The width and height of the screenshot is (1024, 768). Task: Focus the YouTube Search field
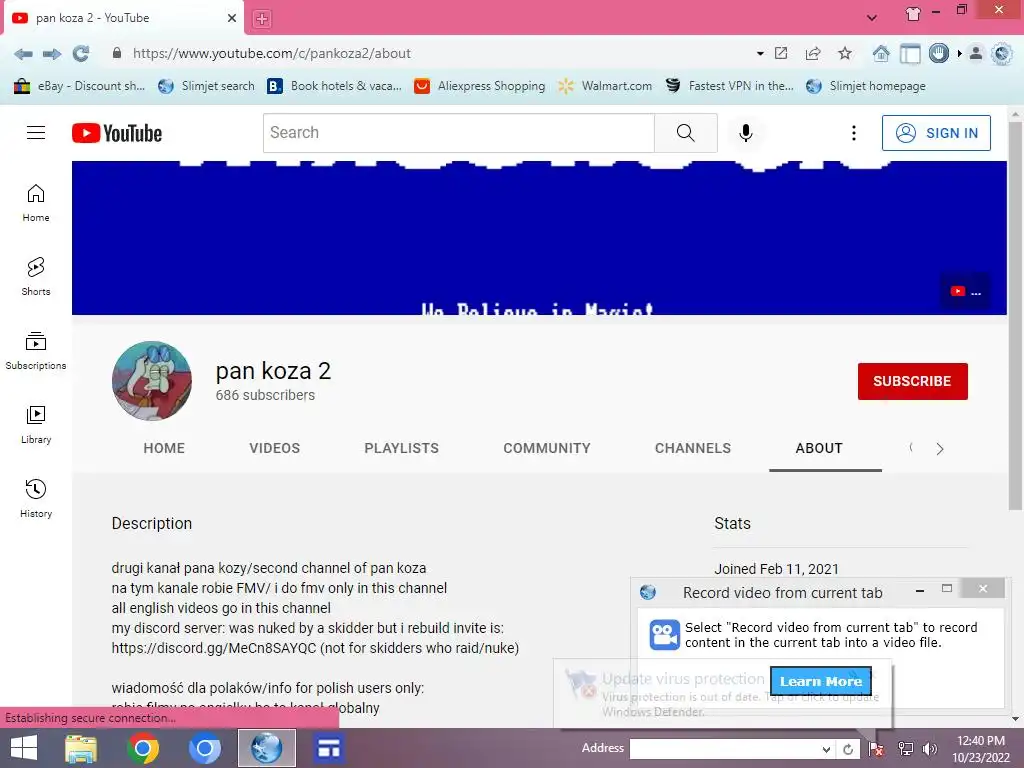tap(458, 133)
